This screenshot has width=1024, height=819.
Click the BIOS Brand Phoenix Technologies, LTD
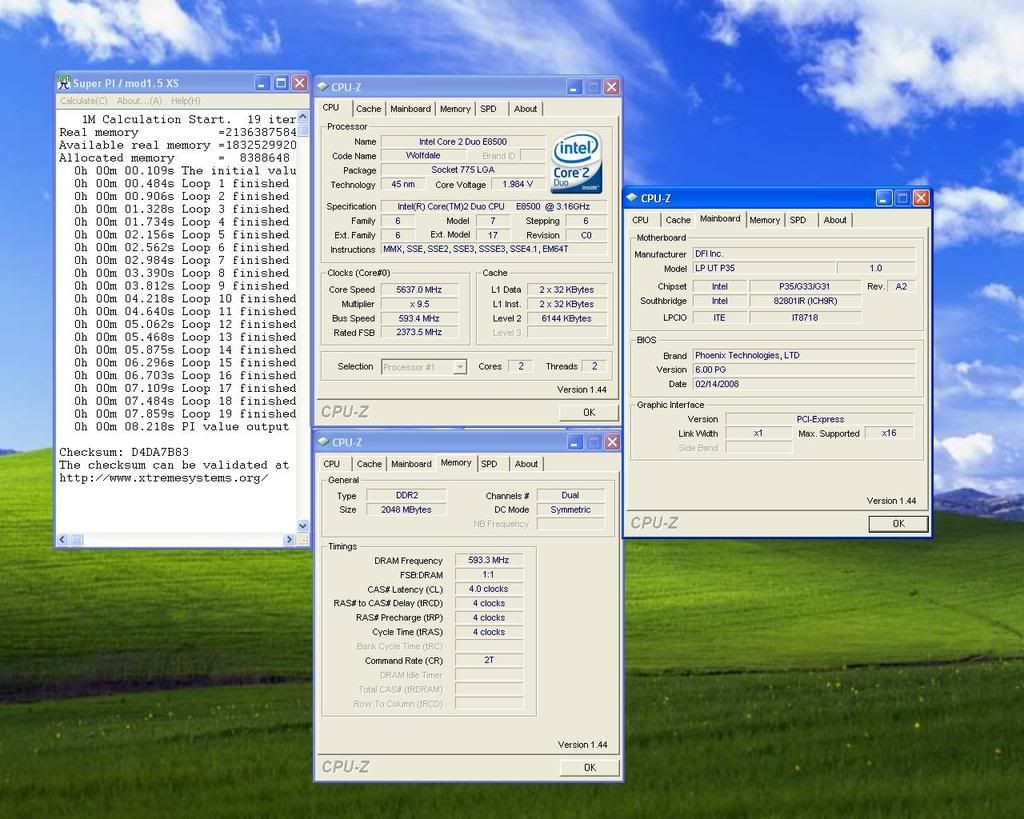click(x=803, y=355)
